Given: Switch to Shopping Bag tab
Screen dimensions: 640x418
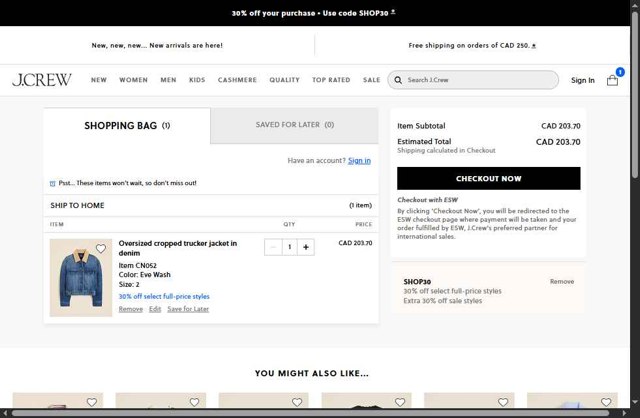Looking at the screenshot, I should pos(127,126).
